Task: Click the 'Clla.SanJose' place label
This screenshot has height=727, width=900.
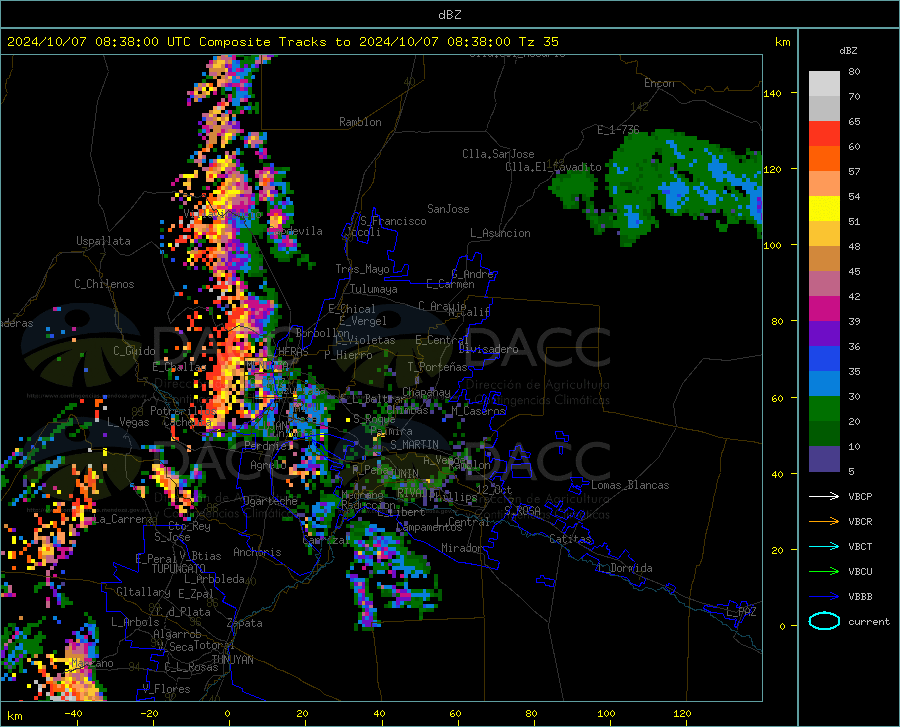Action: click(498, 154)
